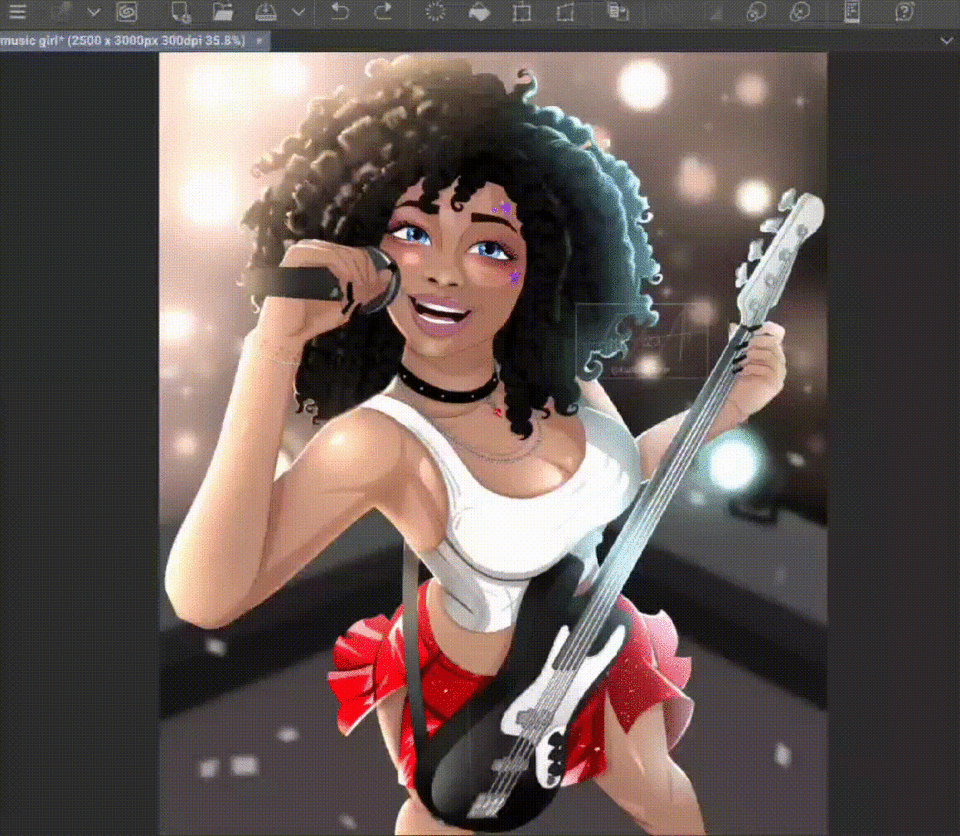This screenshot has width=960, height=836.
Task: Expand the dropdown arrow beside the dimmed icon
Action: click(94, 12)
